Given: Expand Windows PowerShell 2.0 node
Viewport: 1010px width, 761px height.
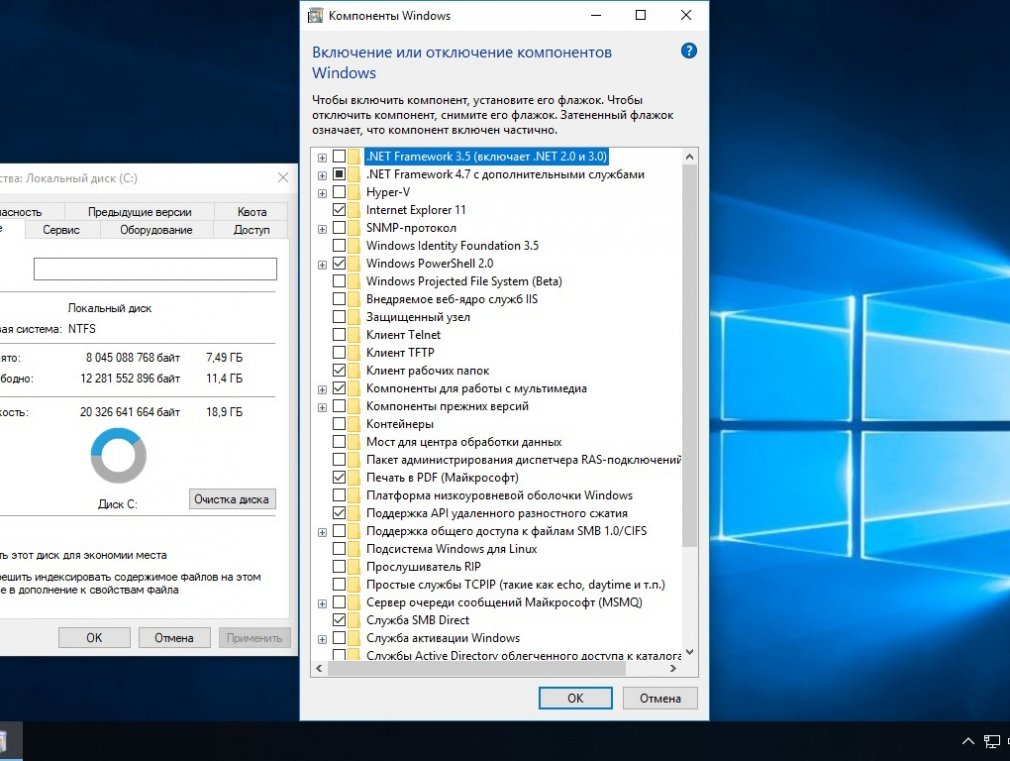Looking at the screenshot, I should 322,265.
